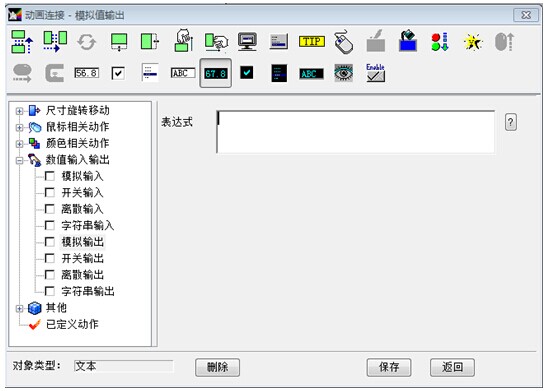The height and width of the screenshot is (391, 545).
Task: Select the 已定义动作 tree item
Action: [72, 324]
